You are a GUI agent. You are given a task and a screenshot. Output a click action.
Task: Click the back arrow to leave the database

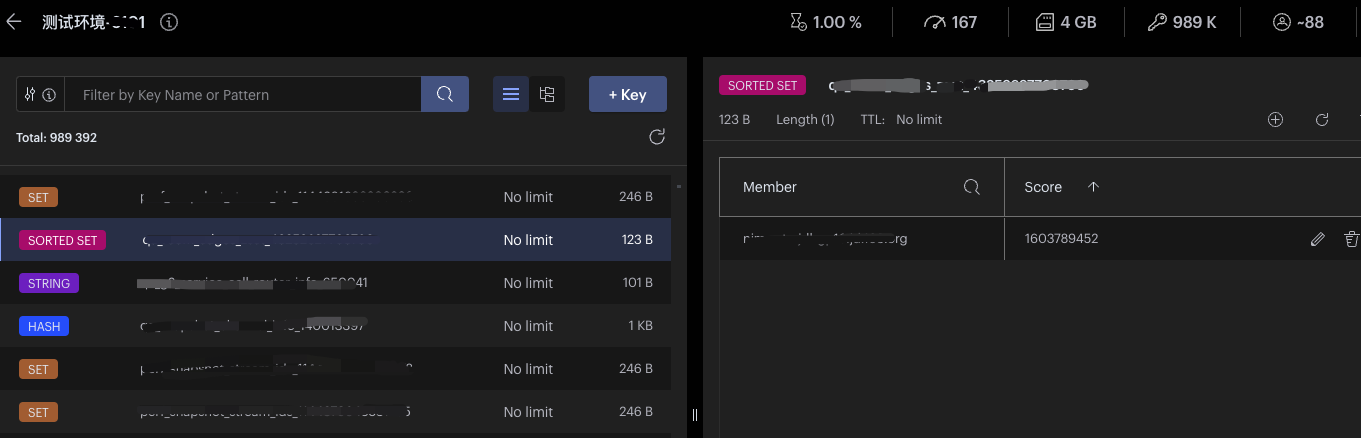(14, 22)
